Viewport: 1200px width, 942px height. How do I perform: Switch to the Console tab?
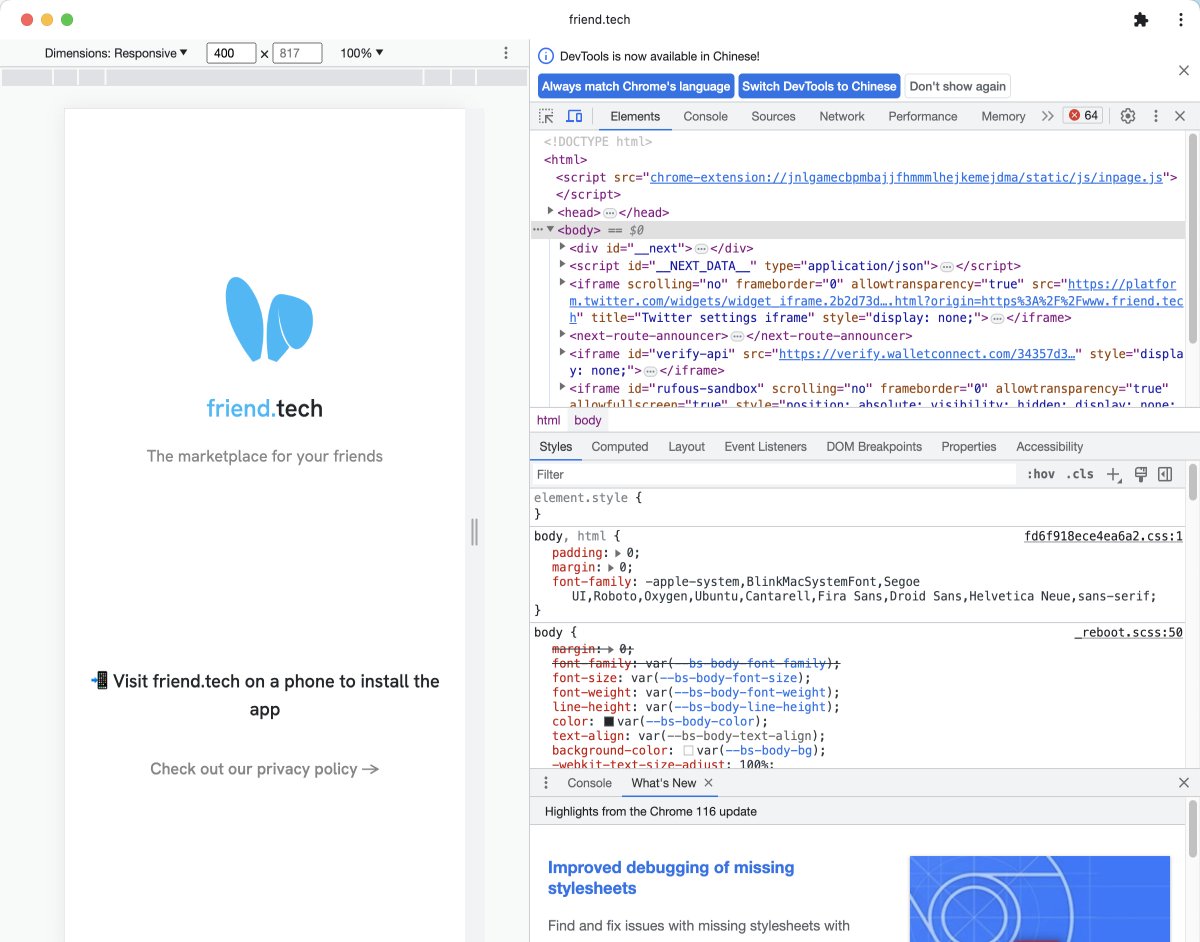[705, 116]
